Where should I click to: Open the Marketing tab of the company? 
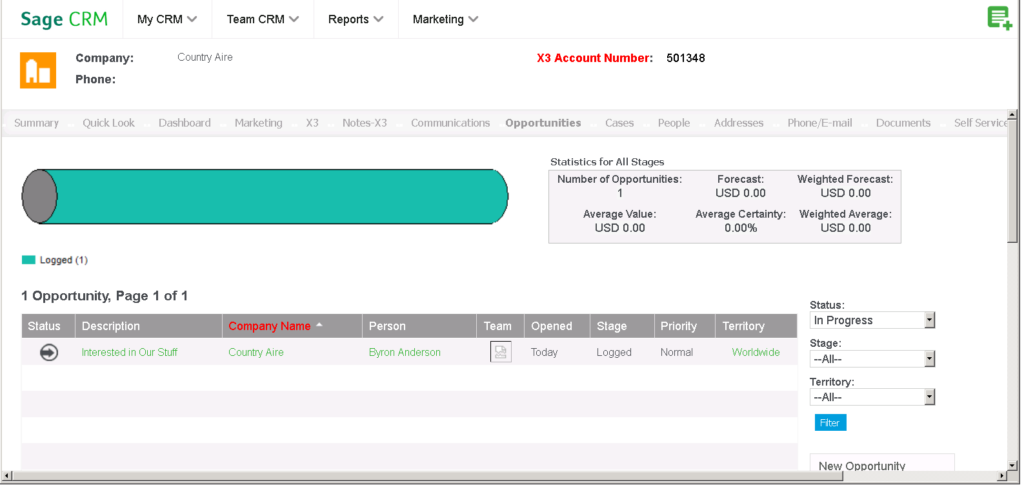click(259, 123)
